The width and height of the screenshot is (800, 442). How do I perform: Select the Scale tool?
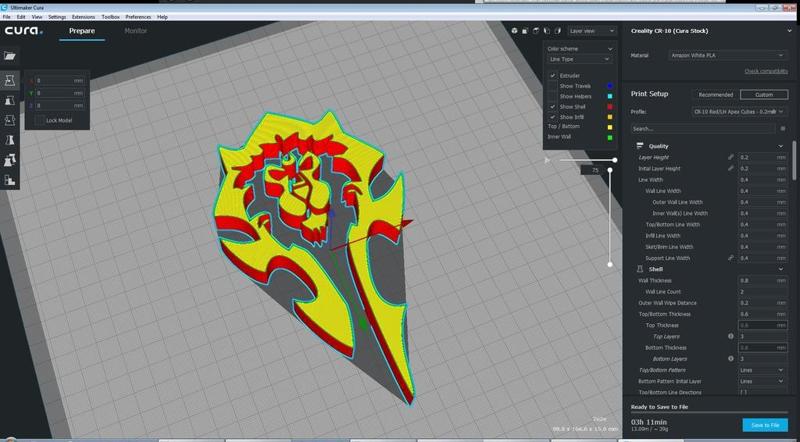[10, 101]
